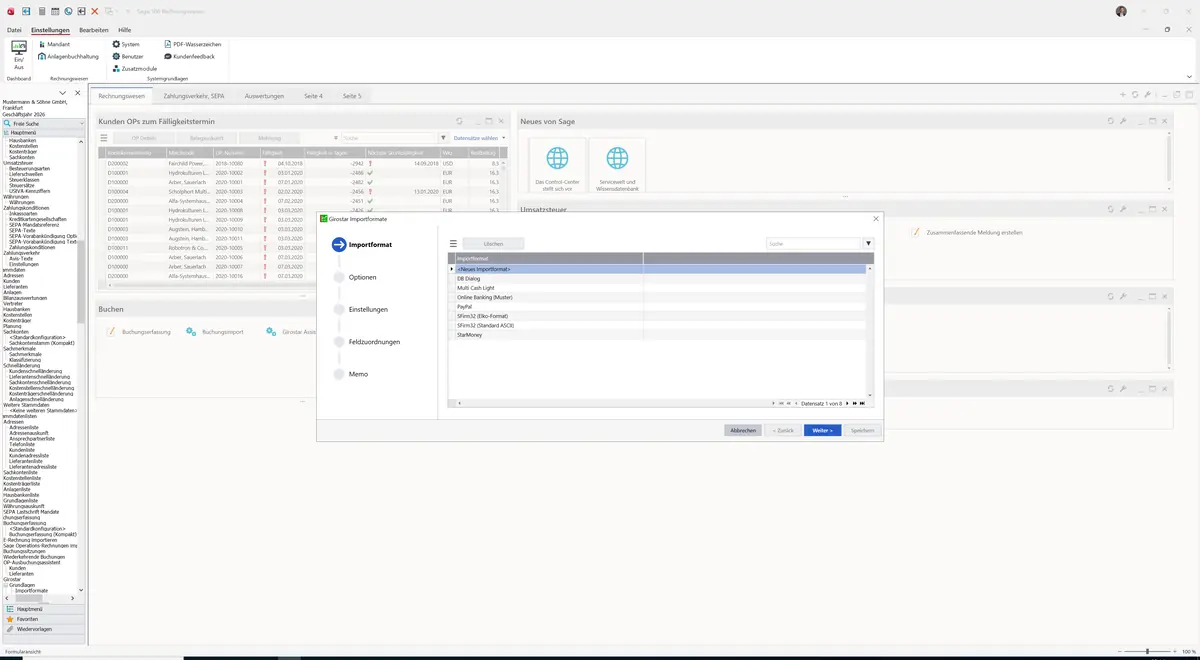The height and width of the screenshot is (660, 1200).
Task: Open Benutzer settings in ribbon
Action: point(128,56)
